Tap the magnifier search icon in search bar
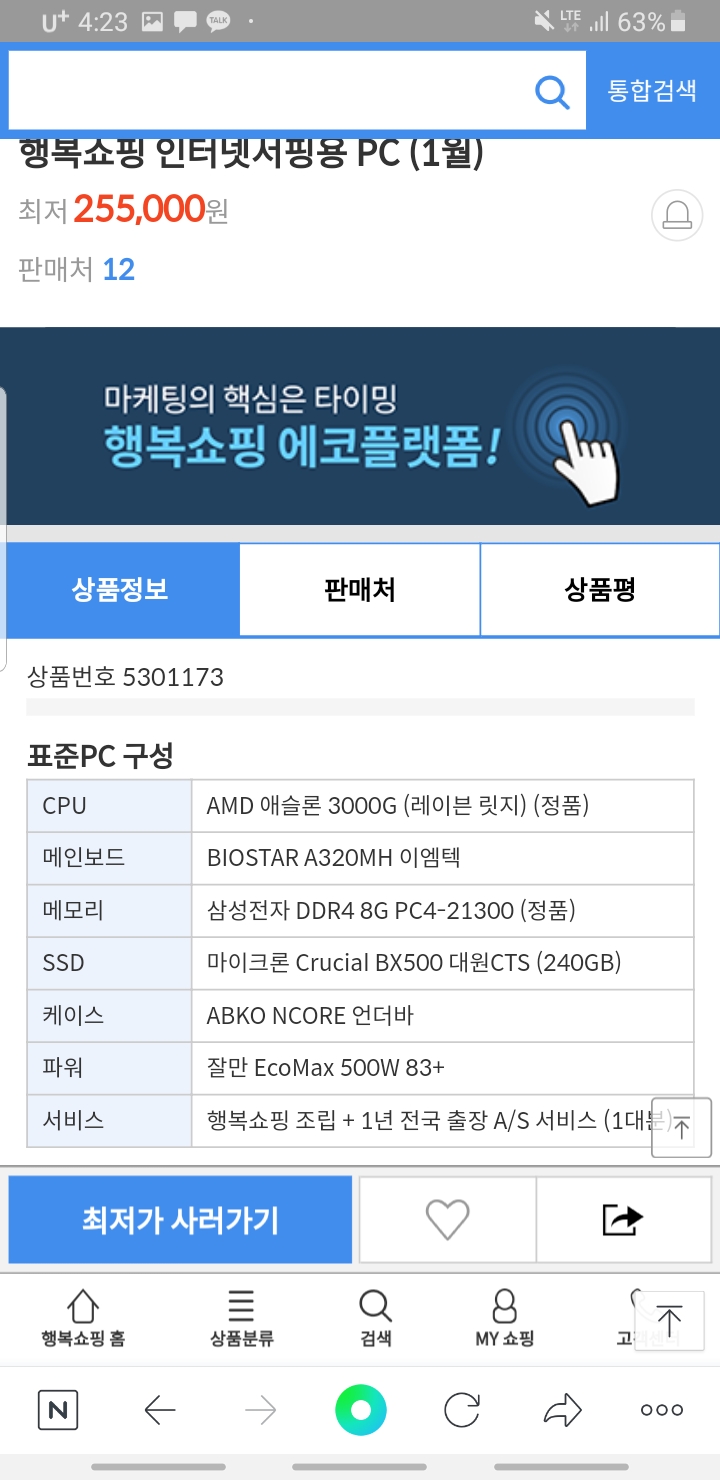Screen dimensions: 720x1480 [x=552, y=92]
